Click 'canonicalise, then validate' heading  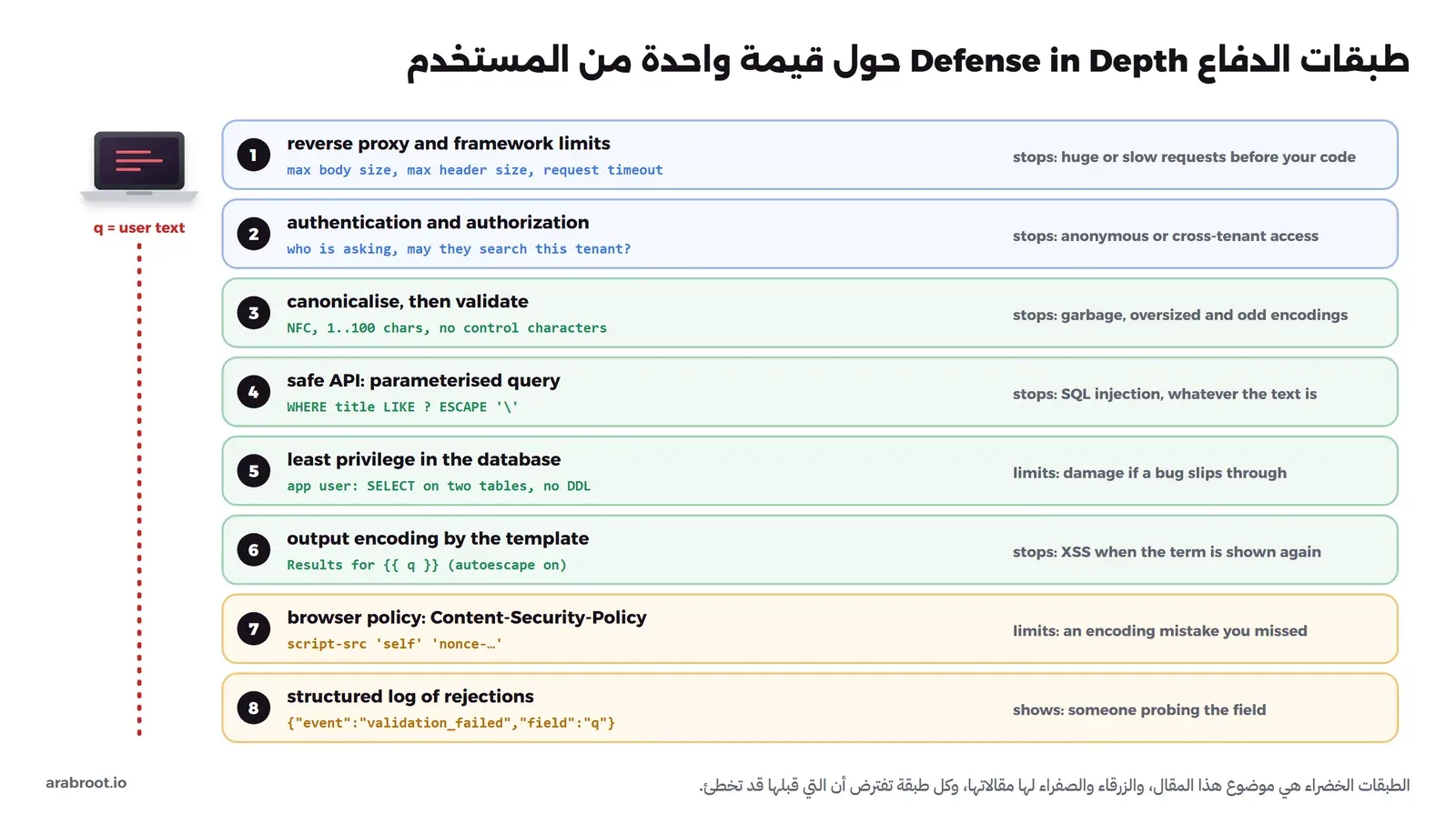point(408,302)
